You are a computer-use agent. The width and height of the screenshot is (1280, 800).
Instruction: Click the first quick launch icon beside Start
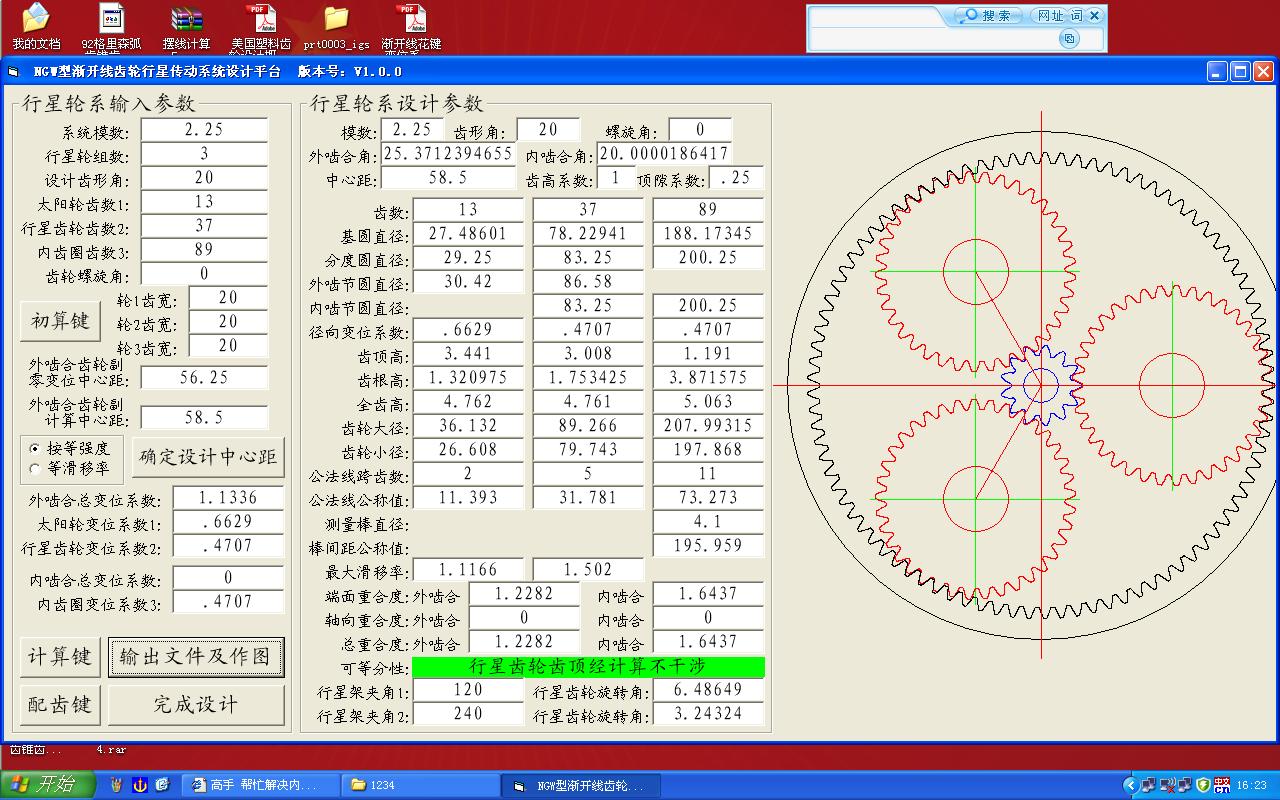click(118, 785)
